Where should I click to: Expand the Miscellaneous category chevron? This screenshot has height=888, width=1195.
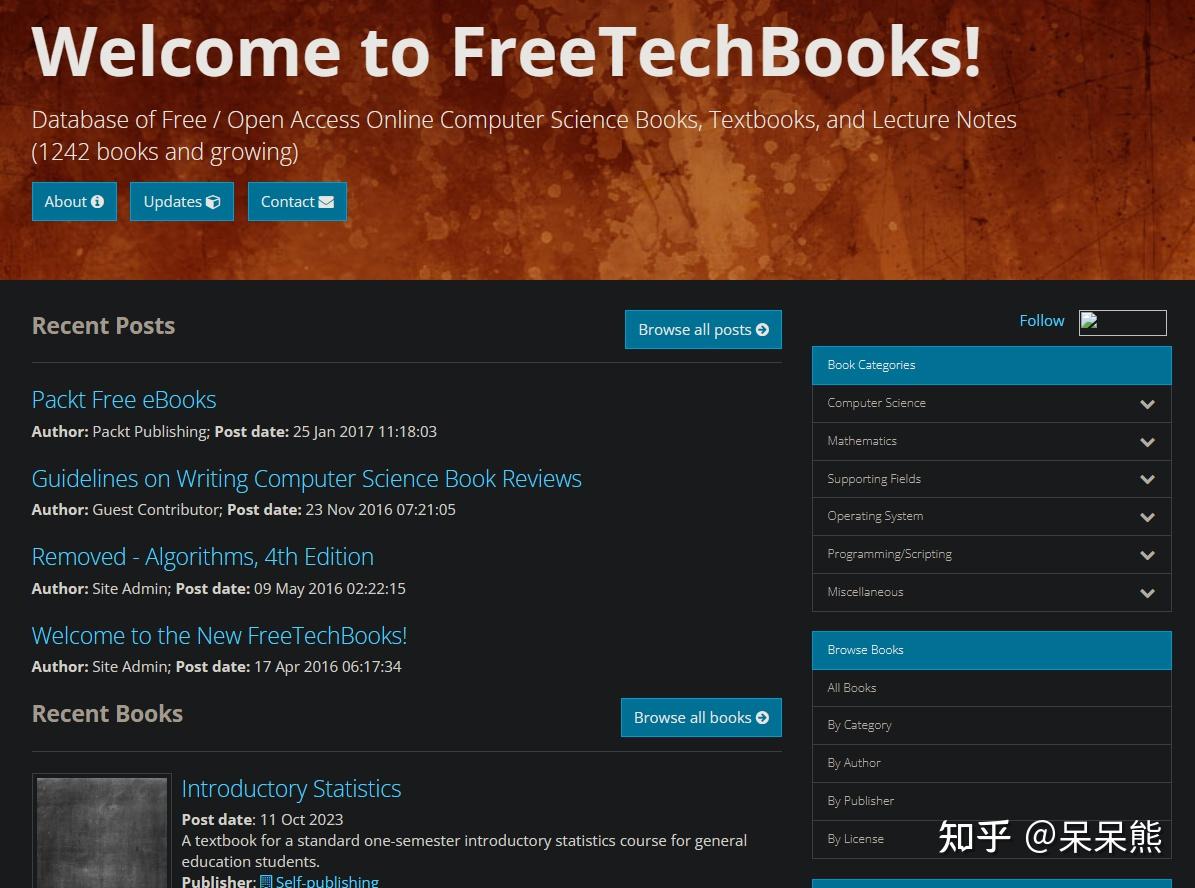[x=1147, y=593]
